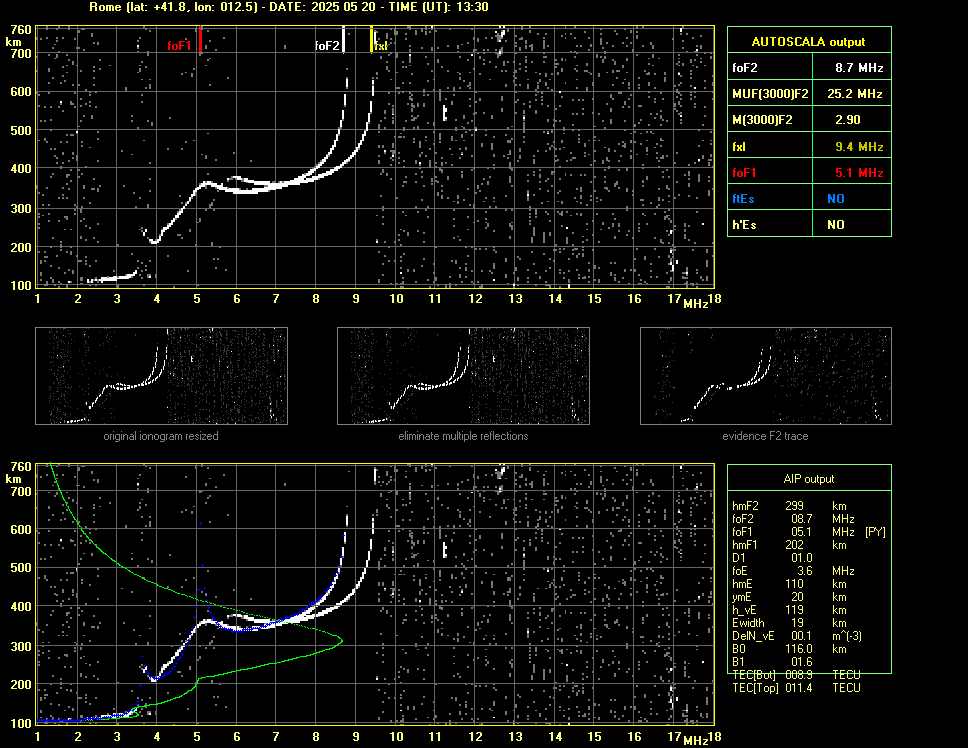968x748 pixels.
Task: Open the 'evidence F2 trace' thumbnail
Action: [x=766, y=376]
